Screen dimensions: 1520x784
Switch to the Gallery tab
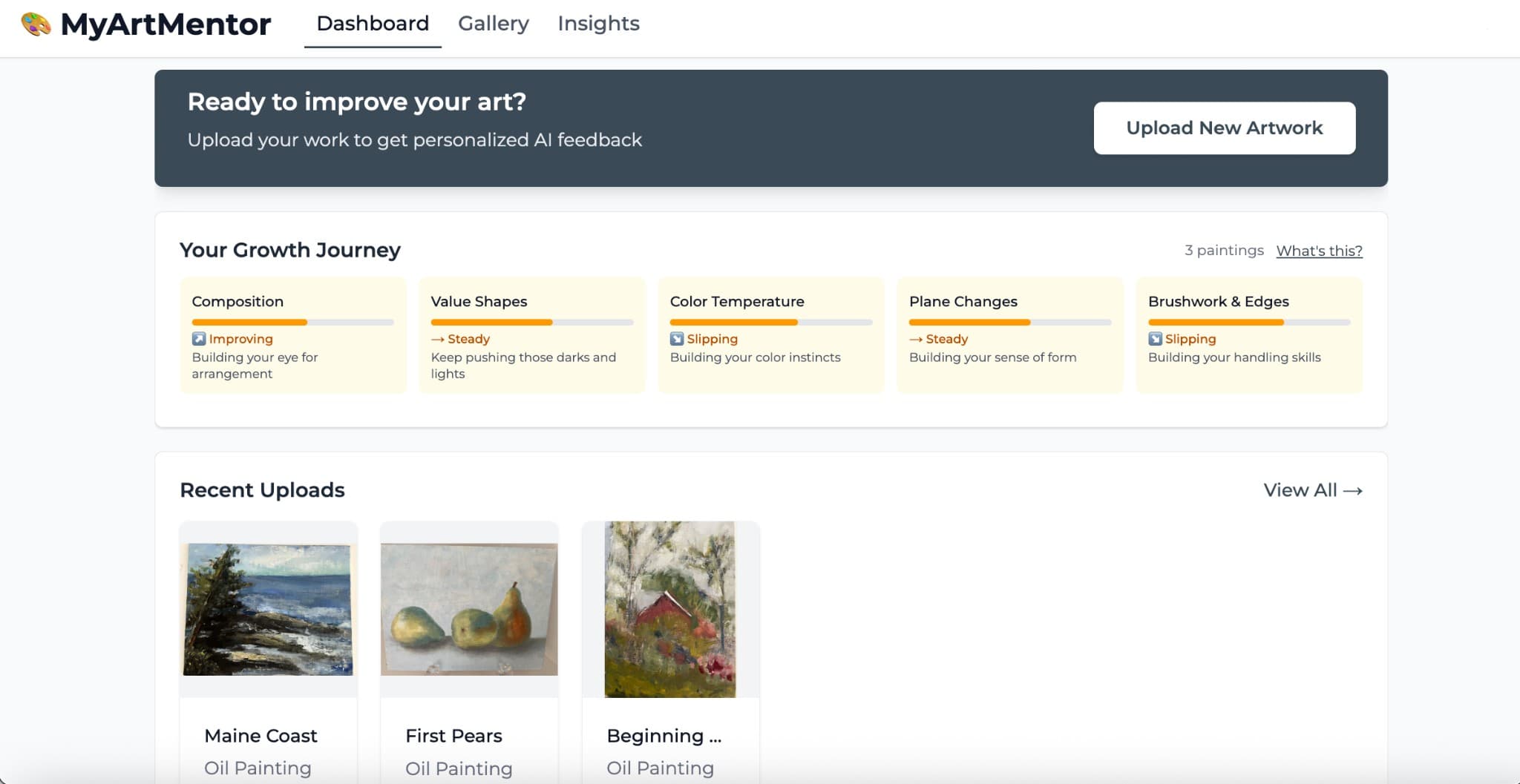tap(493, 23)
